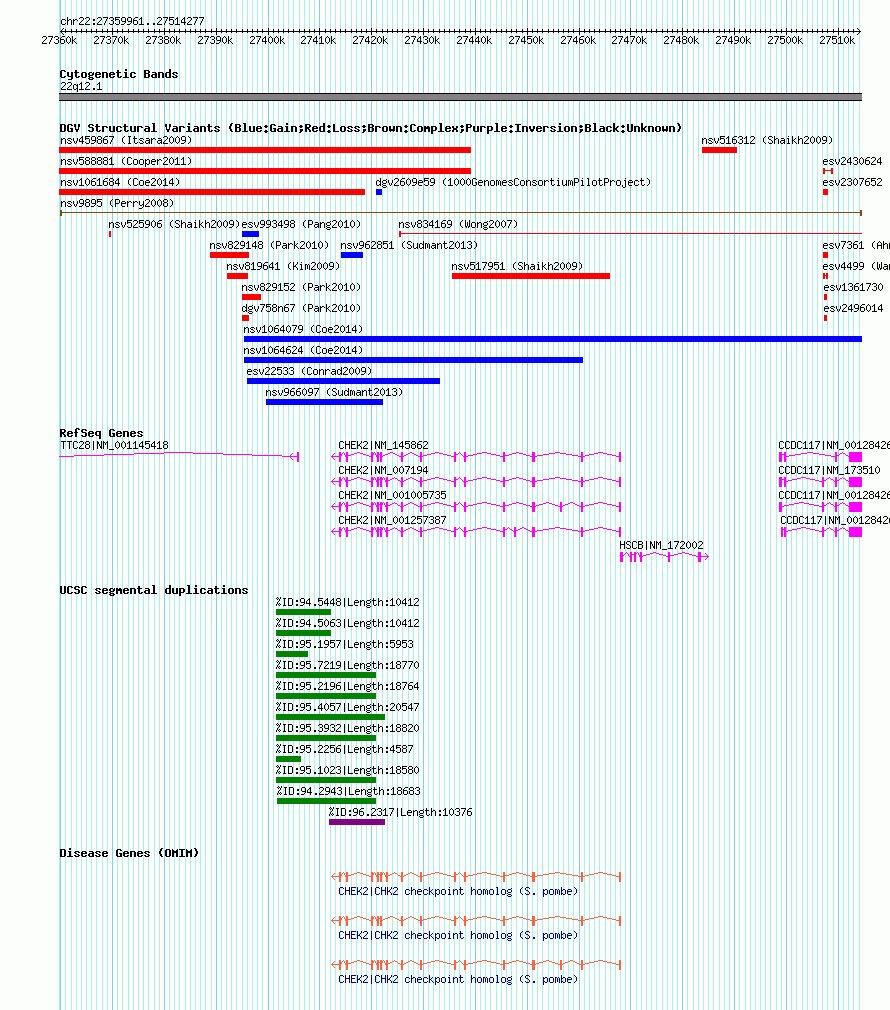
Task: Click the nsv517951 (Shaikh2009) red bar
Action: [x=531, y=276]
